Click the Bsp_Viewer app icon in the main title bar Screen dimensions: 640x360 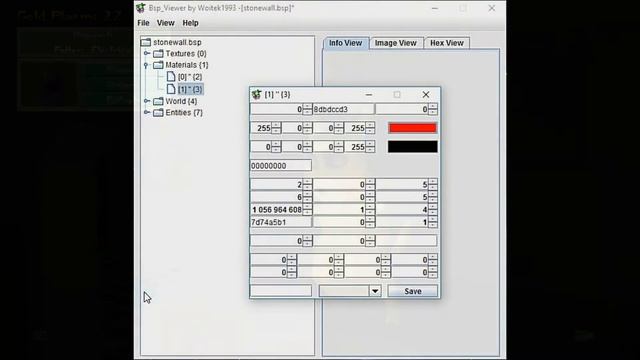pyautogui.click(x=141, y=8)
